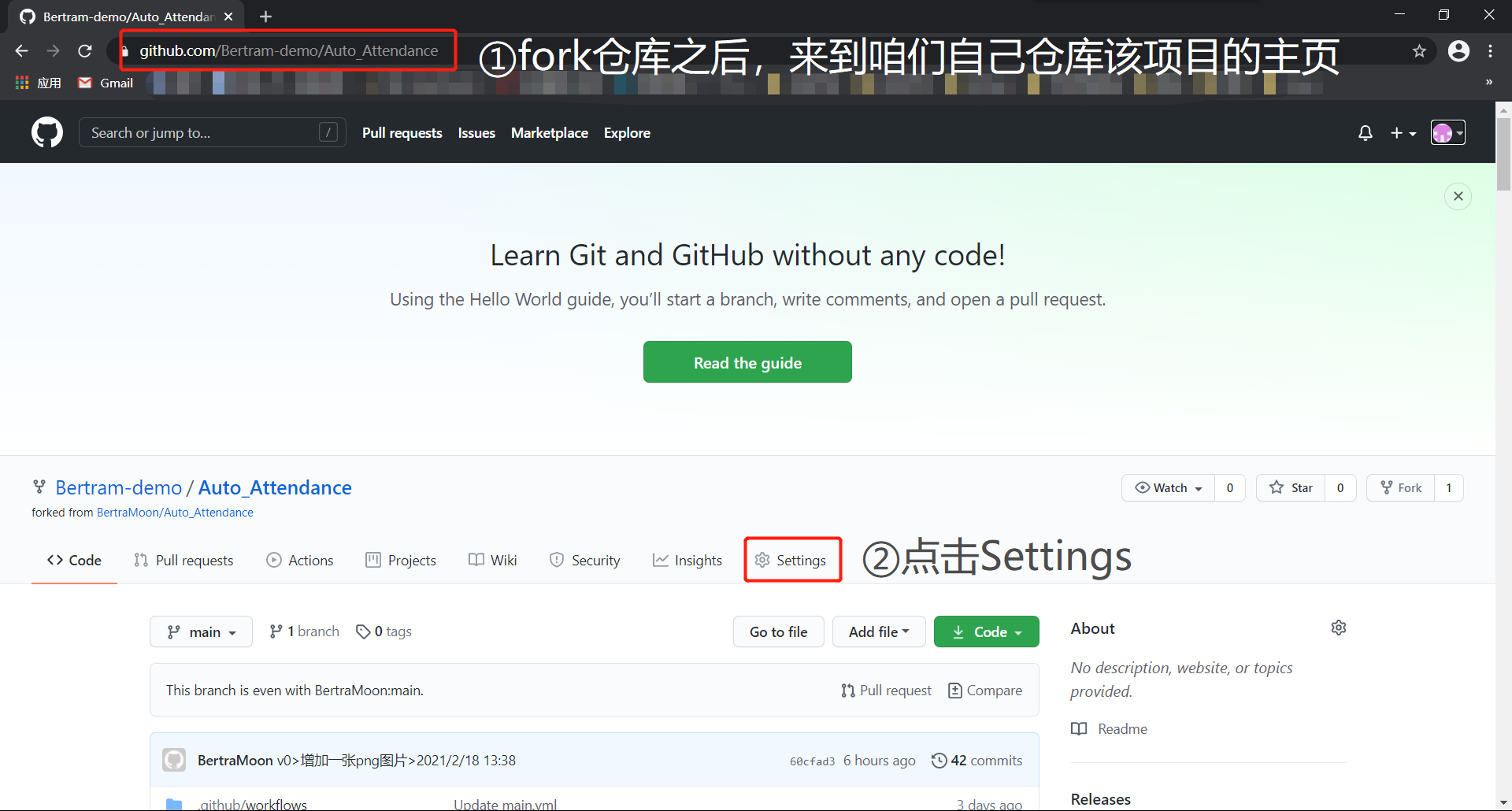Open the Watch dropdown
Image resolution: width=1512 pixels, height=811 pixels.
click(x=1169, y=488)
